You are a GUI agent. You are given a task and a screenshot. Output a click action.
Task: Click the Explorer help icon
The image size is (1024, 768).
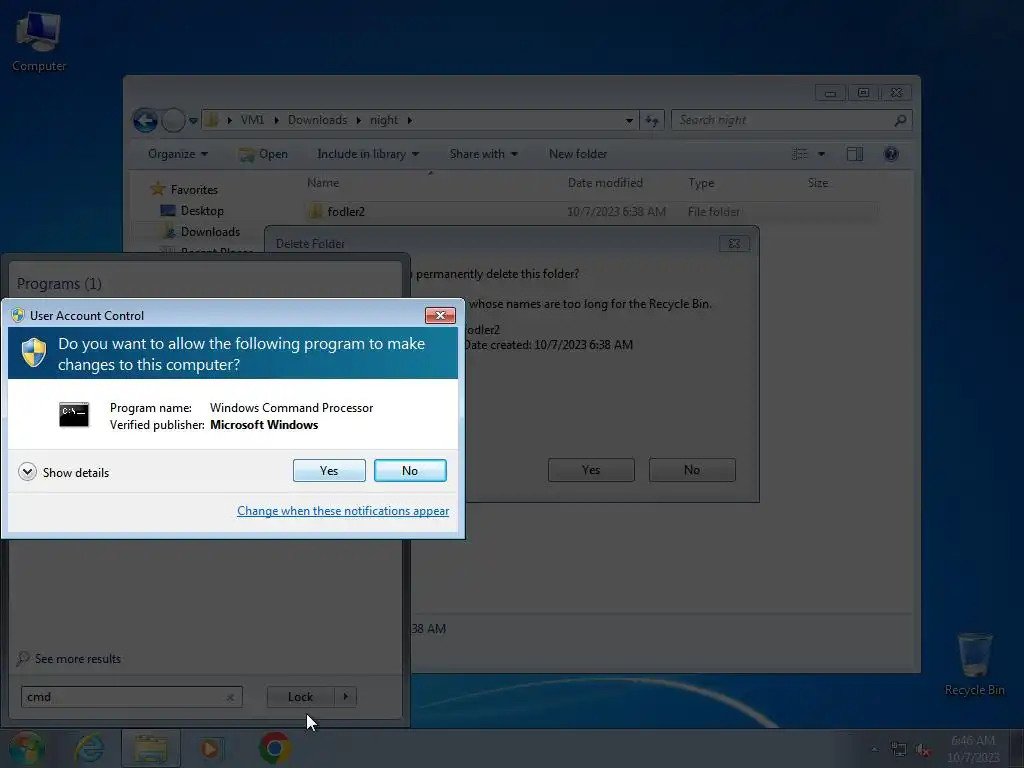pyautogui.click(x=891, y=154)
